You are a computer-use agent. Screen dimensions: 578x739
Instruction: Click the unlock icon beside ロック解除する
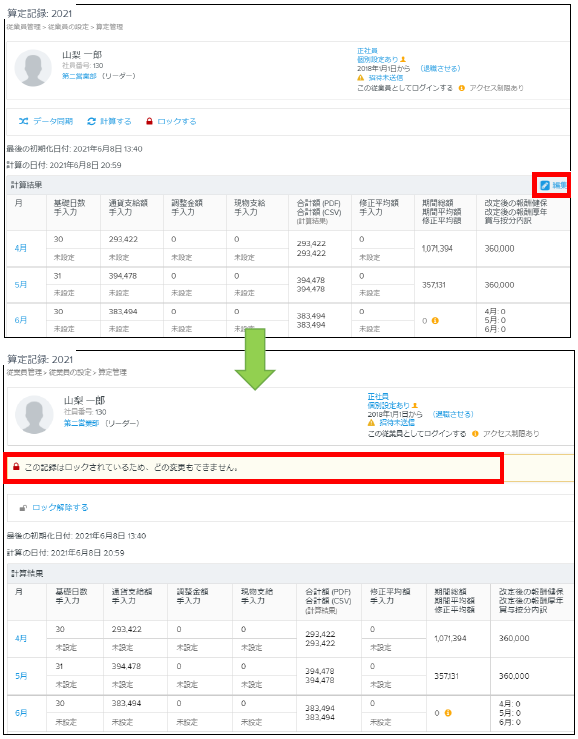pyautogui.click(x=23, y=508)
